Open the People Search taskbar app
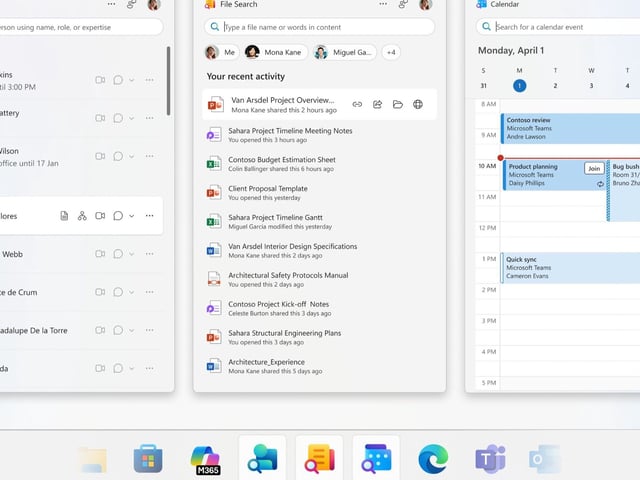This screenshot has width=640, height=480. 262,459
